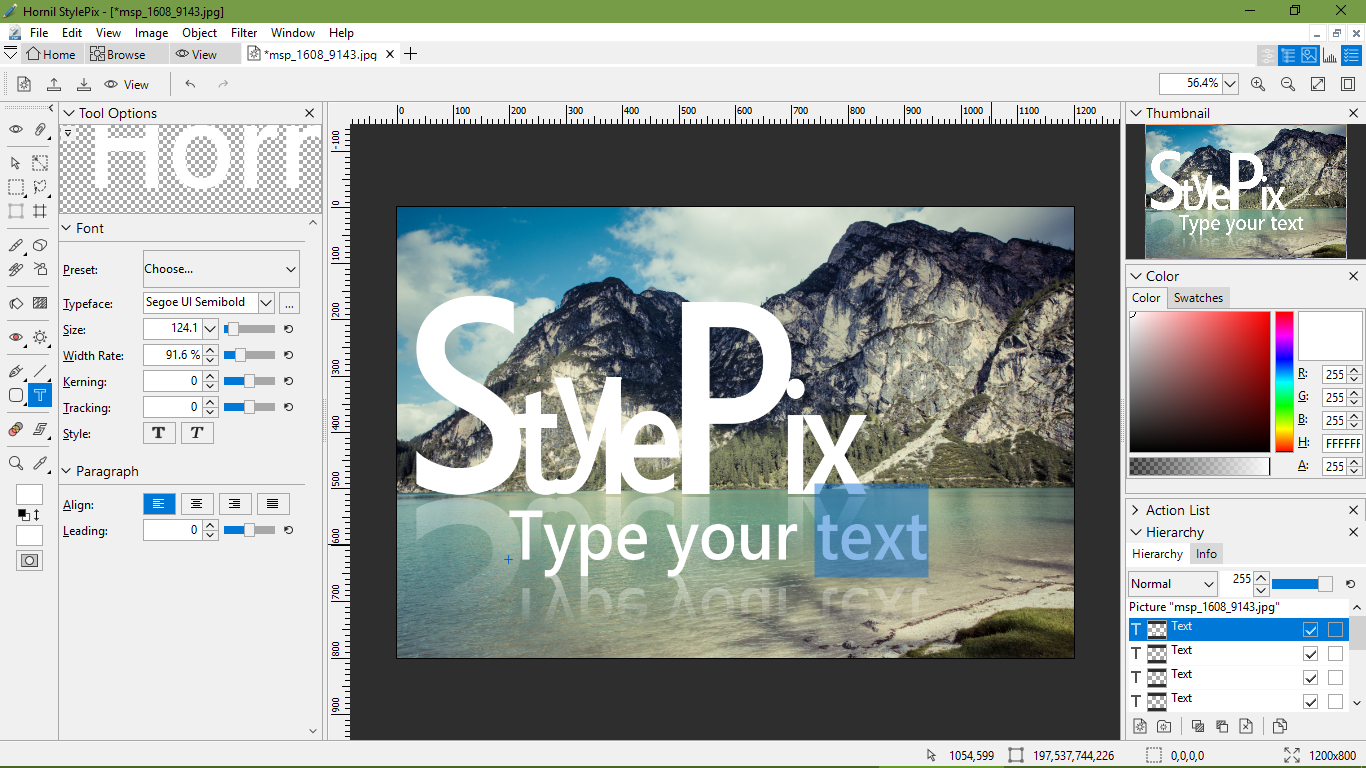This screenshot has width=1366, height=768.
Task: Pick the Zoom magnifier tool in the toolbox
Action: [x=16, y=463]
